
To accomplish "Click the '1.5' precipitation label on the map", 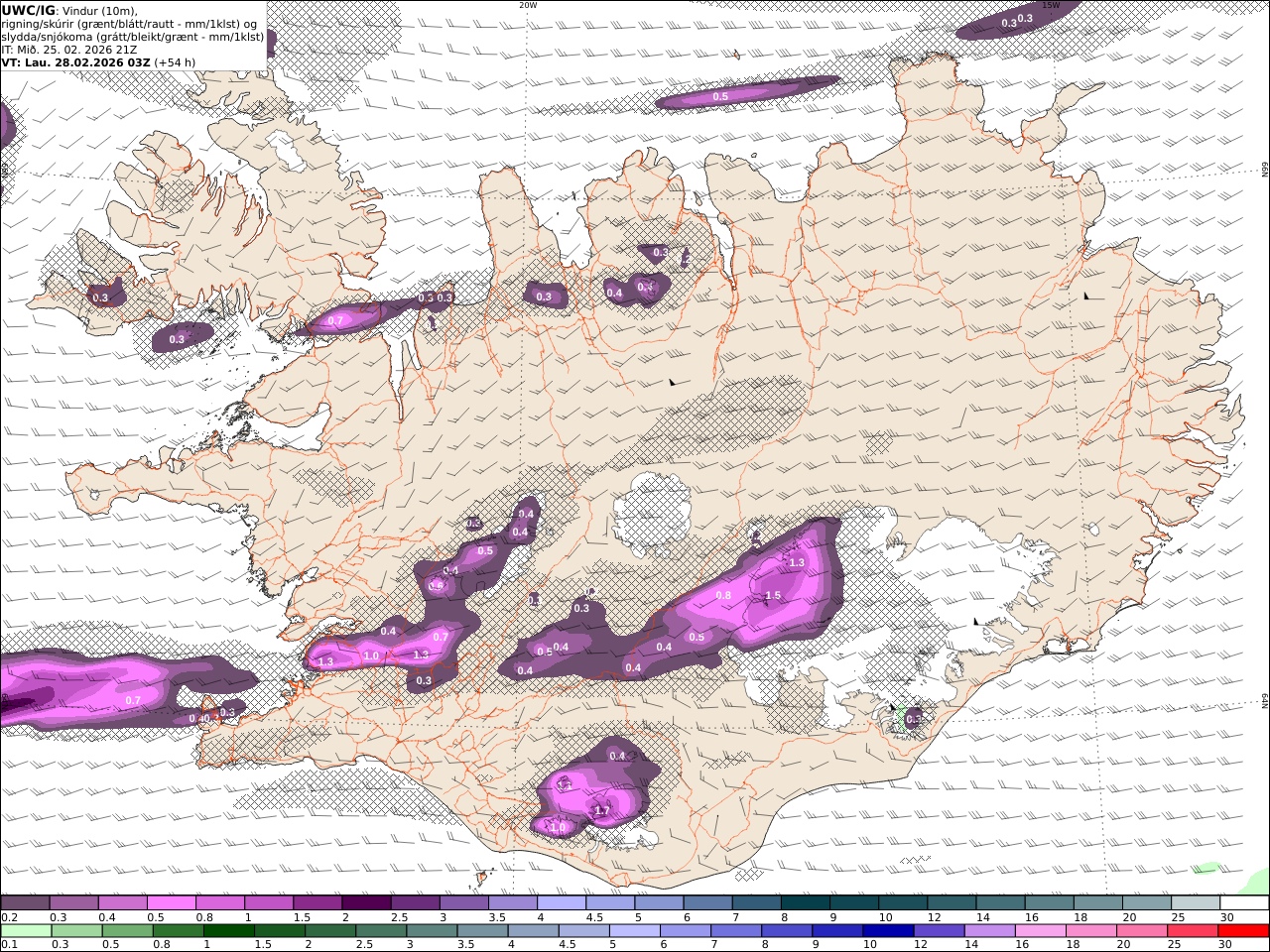I will click(773, 596).
